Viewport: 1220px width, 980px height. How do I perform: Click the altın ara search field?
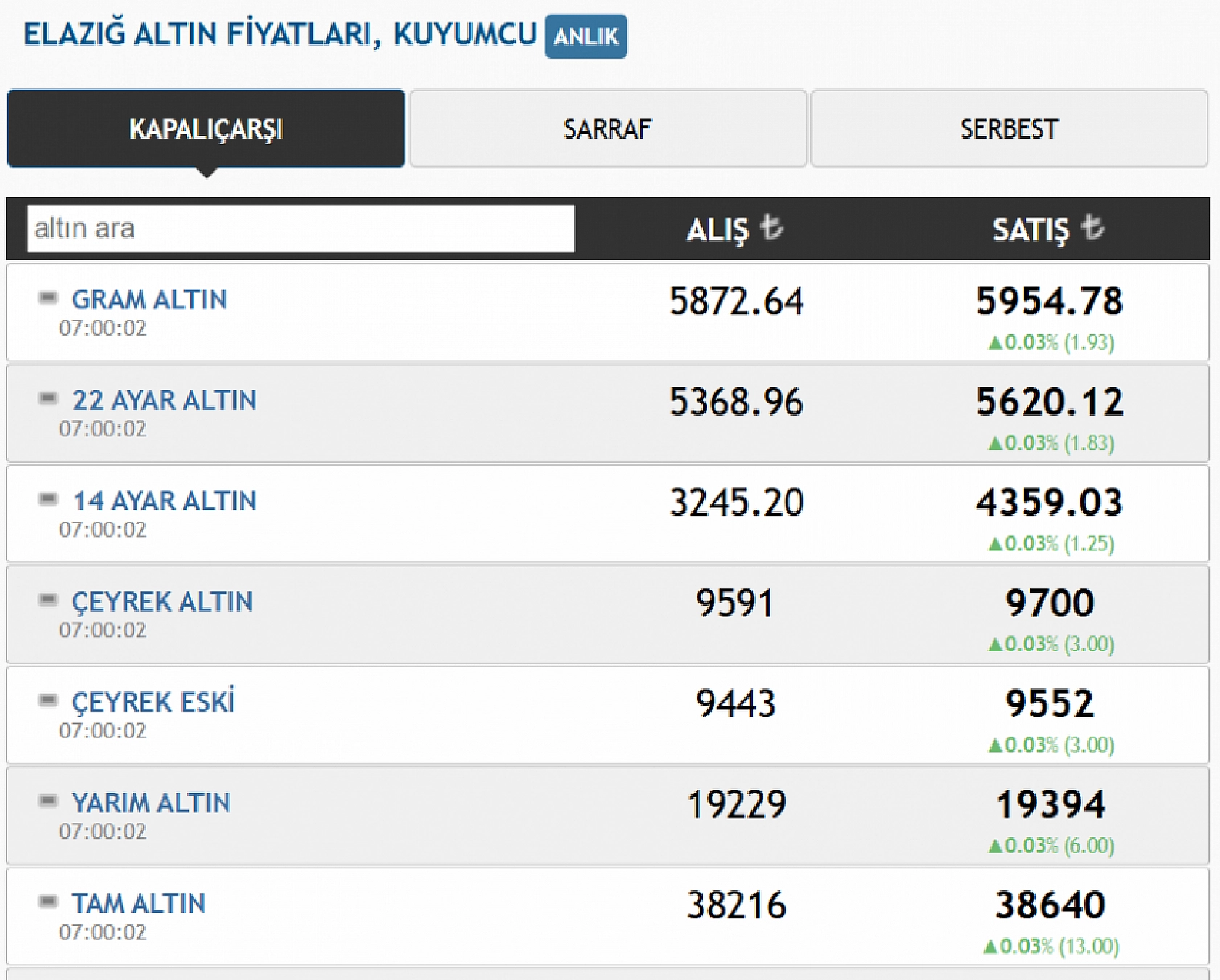pyautogui.click(x=300, y=227)
